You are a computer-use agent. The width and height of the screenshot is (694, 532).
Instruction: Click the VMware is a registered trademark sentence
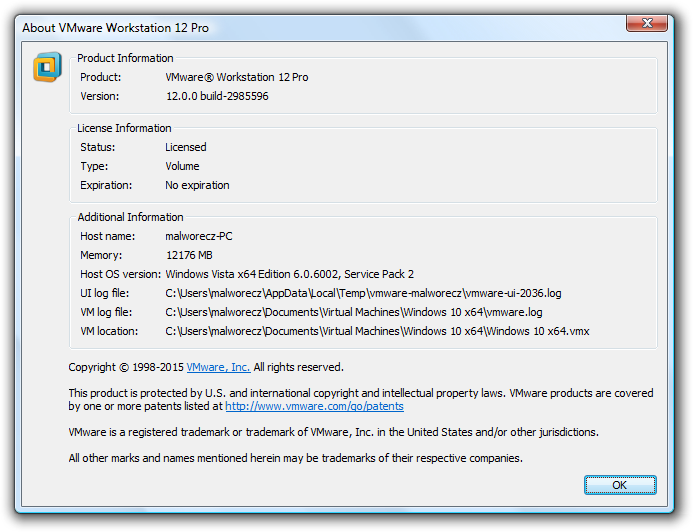click(x=333, y=432)
